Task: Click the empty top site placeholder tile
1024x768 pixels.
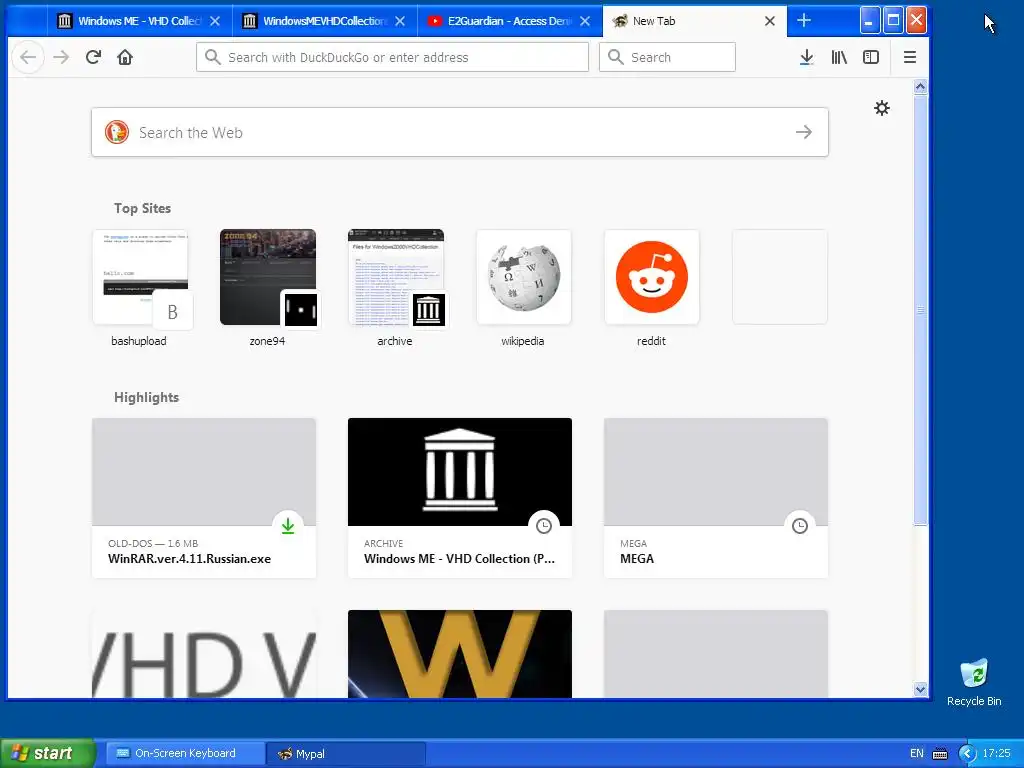Action: [780, 277]
